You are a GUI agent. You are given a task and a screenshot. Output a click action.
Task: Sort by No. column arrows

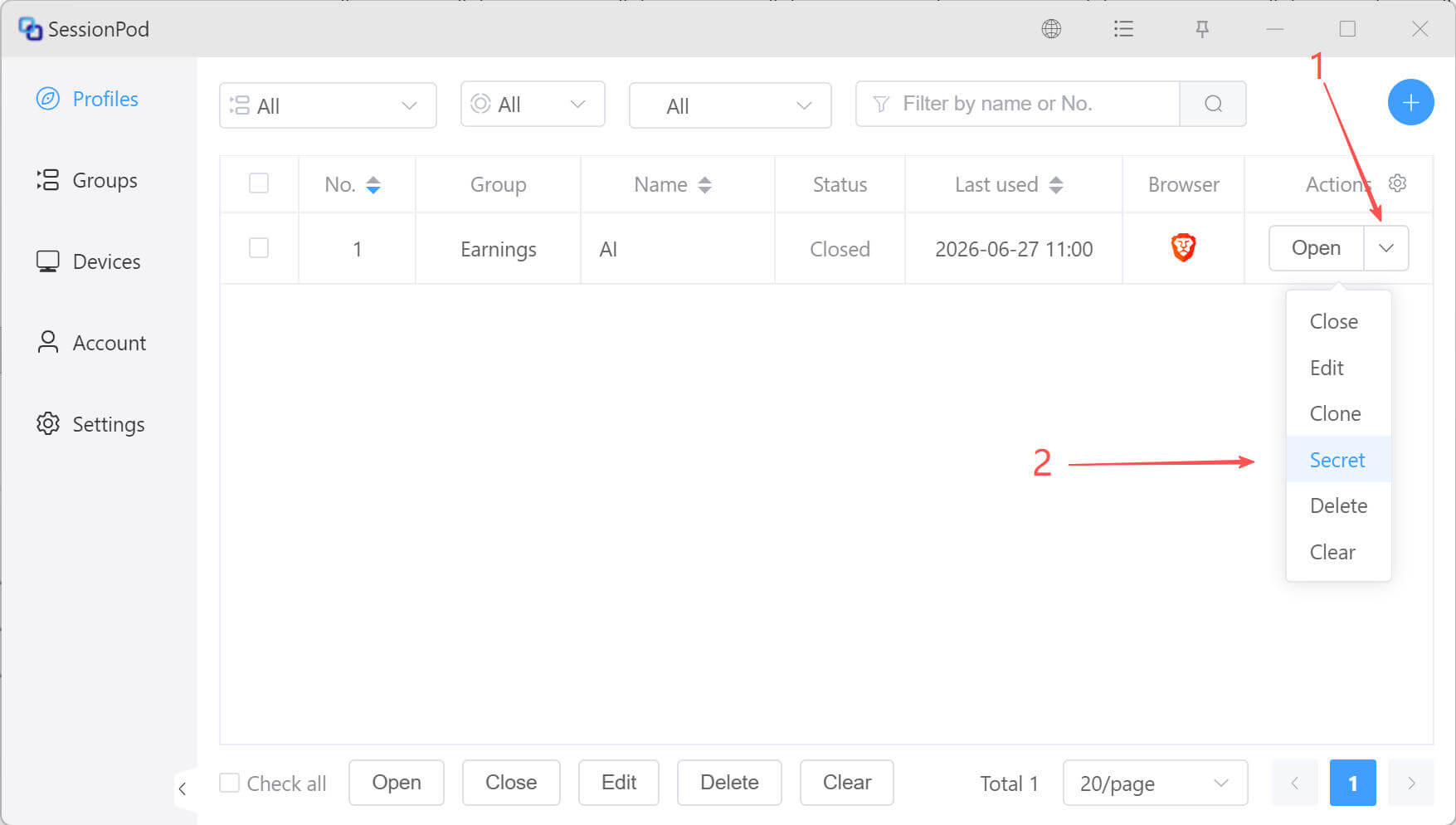373,184
